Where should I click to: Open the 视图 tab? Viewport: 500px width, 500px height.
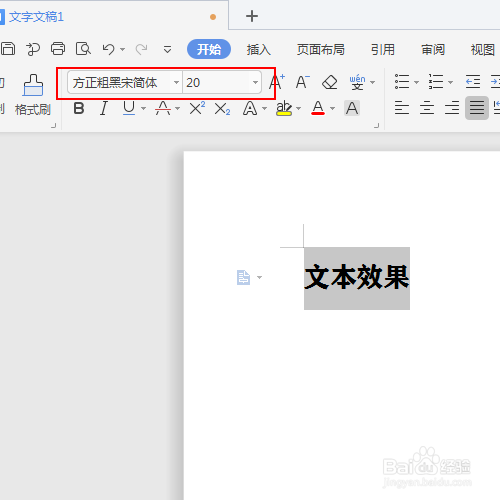click(482, 50)
